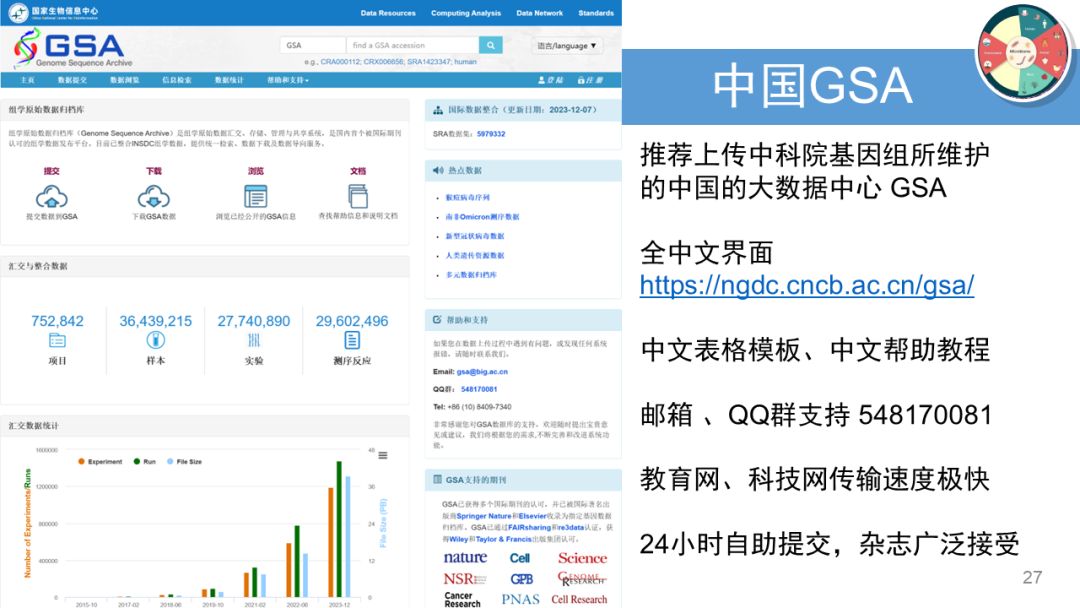Focus the find a GSA accession field

pyautogui.click(x=413, y=45)
